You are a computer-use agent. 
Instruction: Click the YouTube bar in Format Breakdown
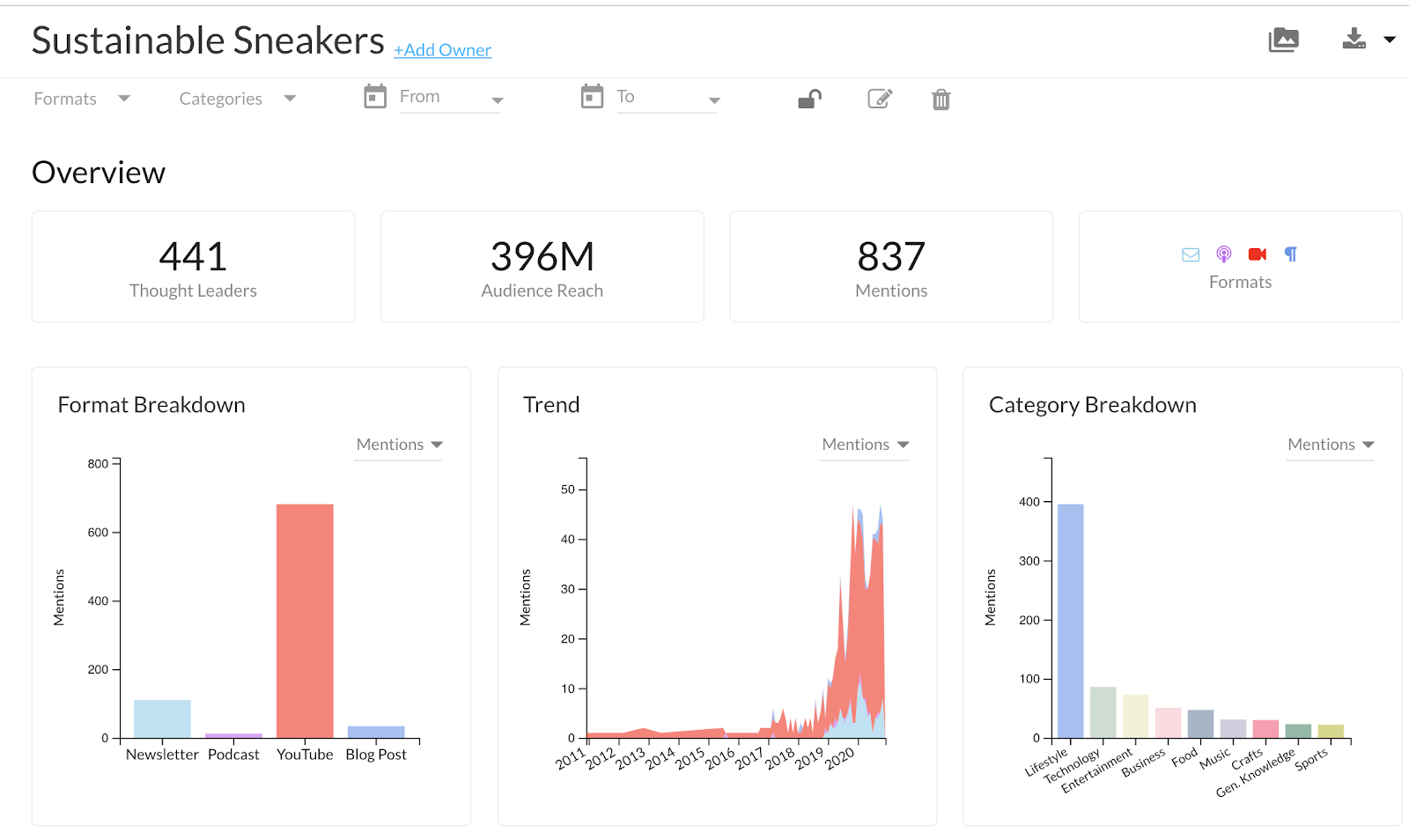[x=305, y=621]
